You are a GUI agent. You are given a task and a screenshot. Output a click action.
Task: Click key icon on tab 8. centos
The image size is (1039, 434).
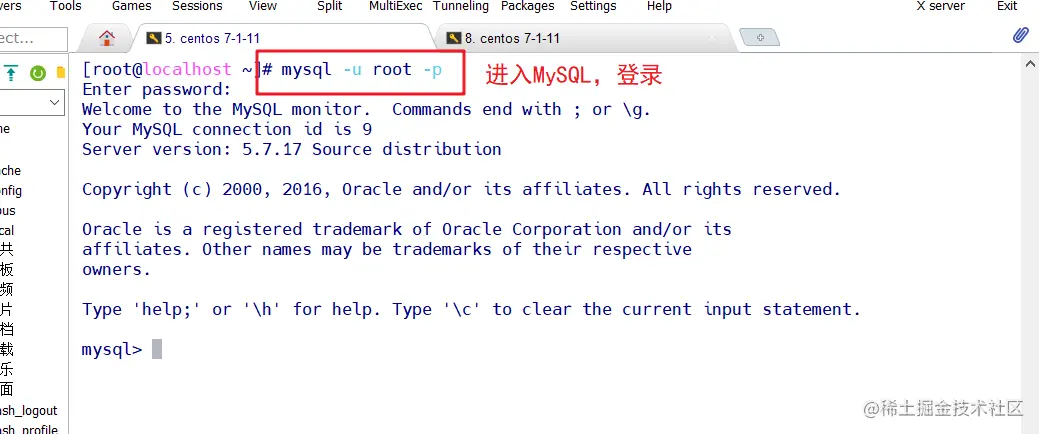454,38
